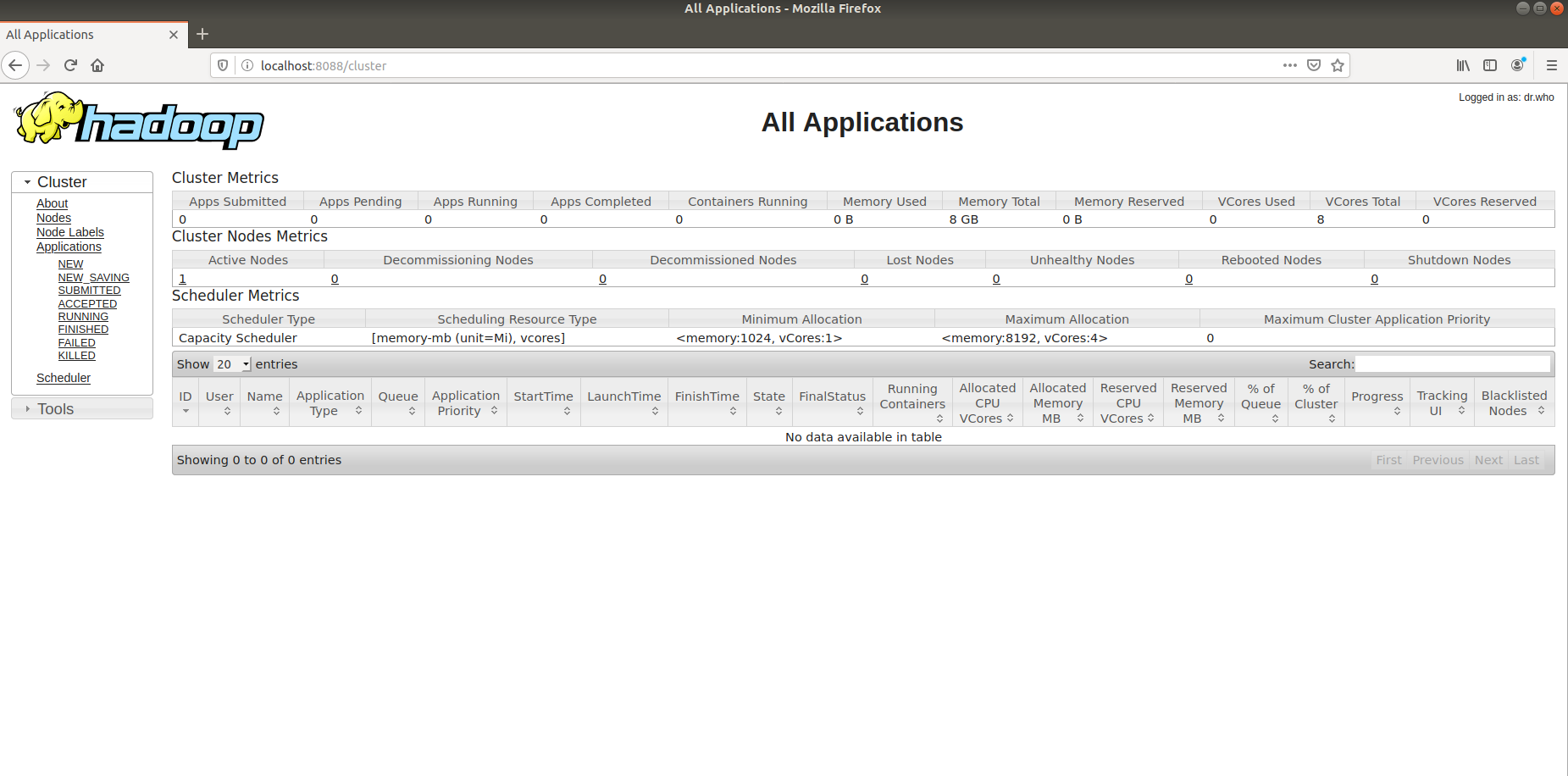1568x776 pixels.
Task: Click the Last pagination button
Action: 1526,460
